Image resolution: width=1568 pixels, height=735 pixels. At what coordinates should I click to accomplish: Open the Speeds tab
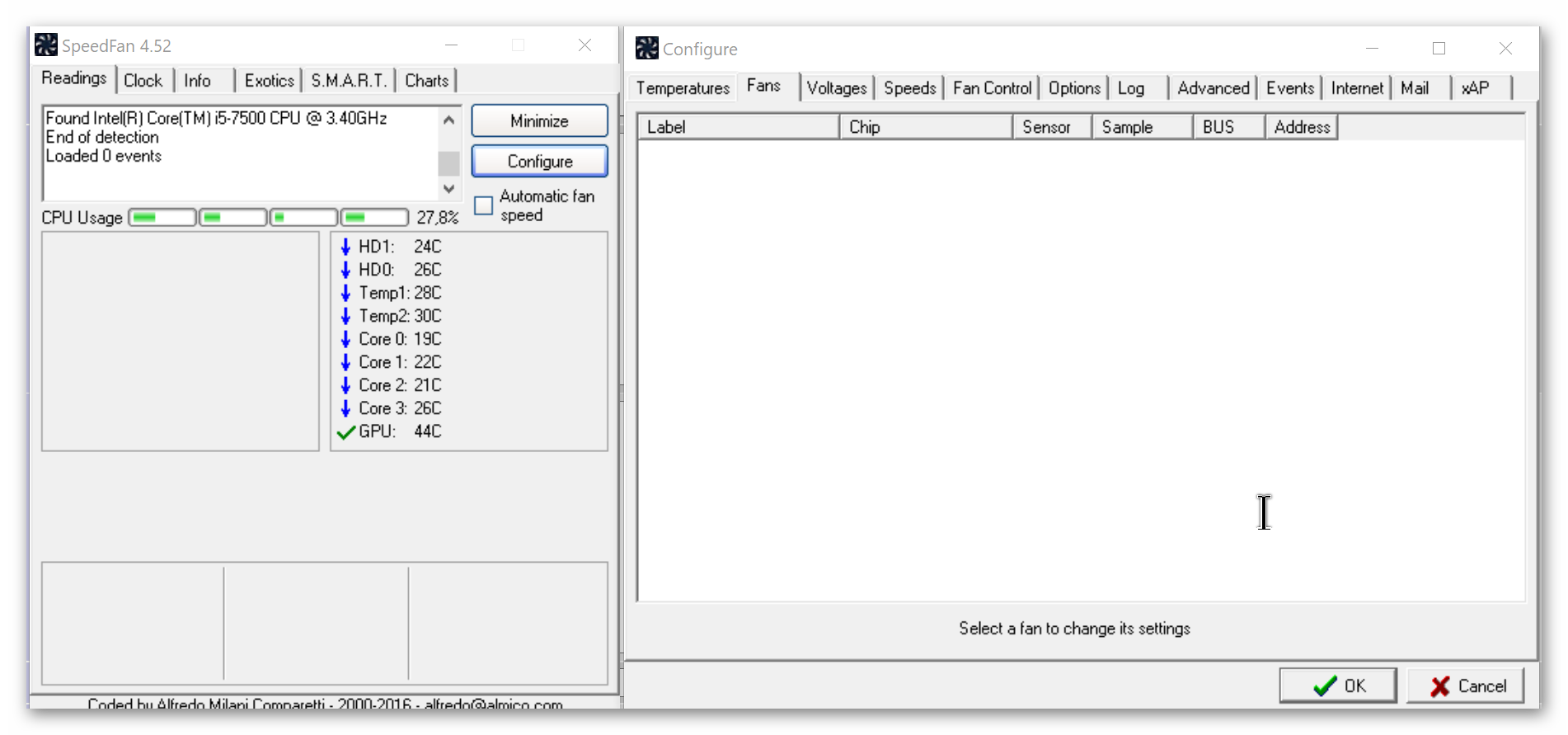(x=910, y=88)
